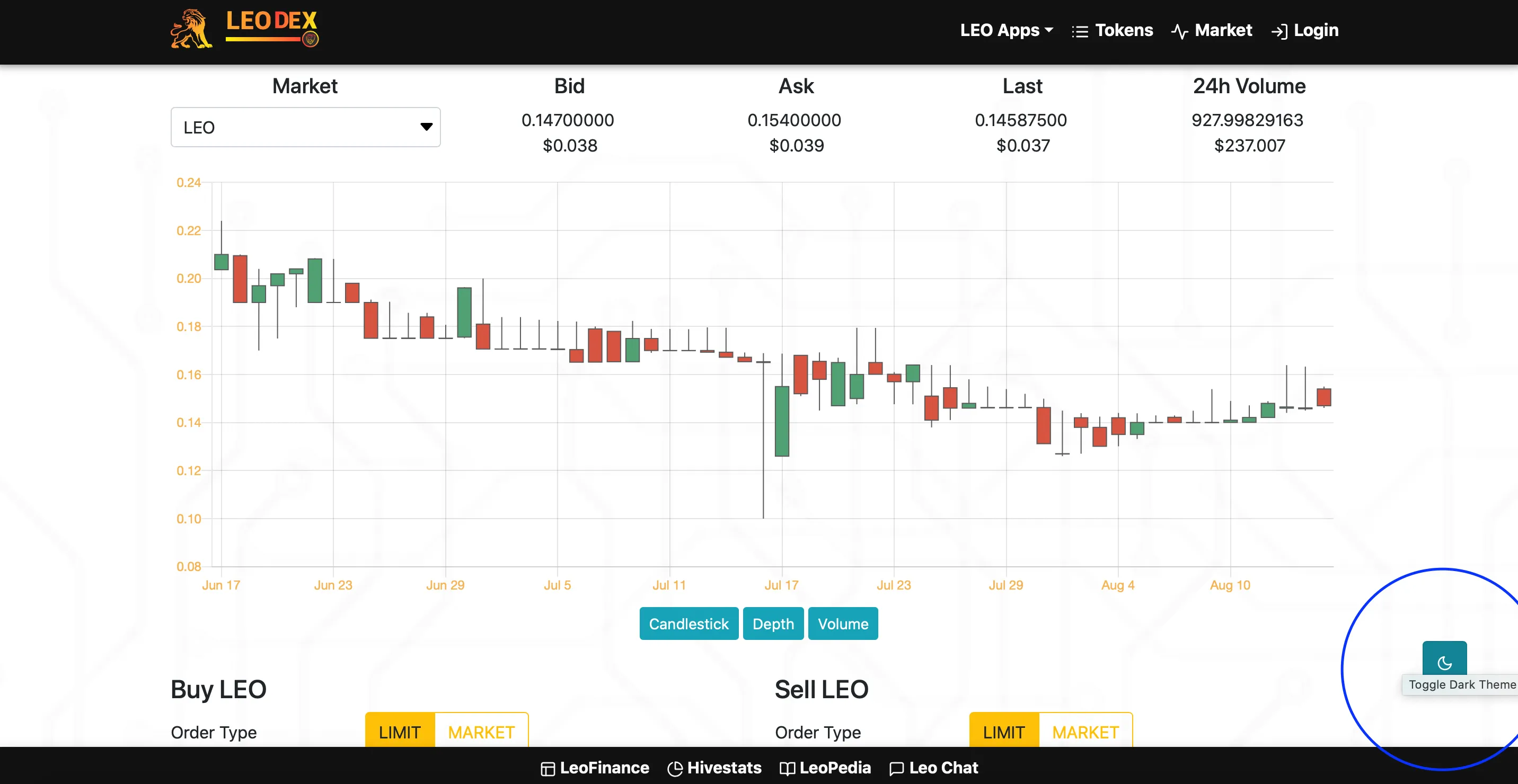Click the LeoPedia book icon

tap(787, 769)
